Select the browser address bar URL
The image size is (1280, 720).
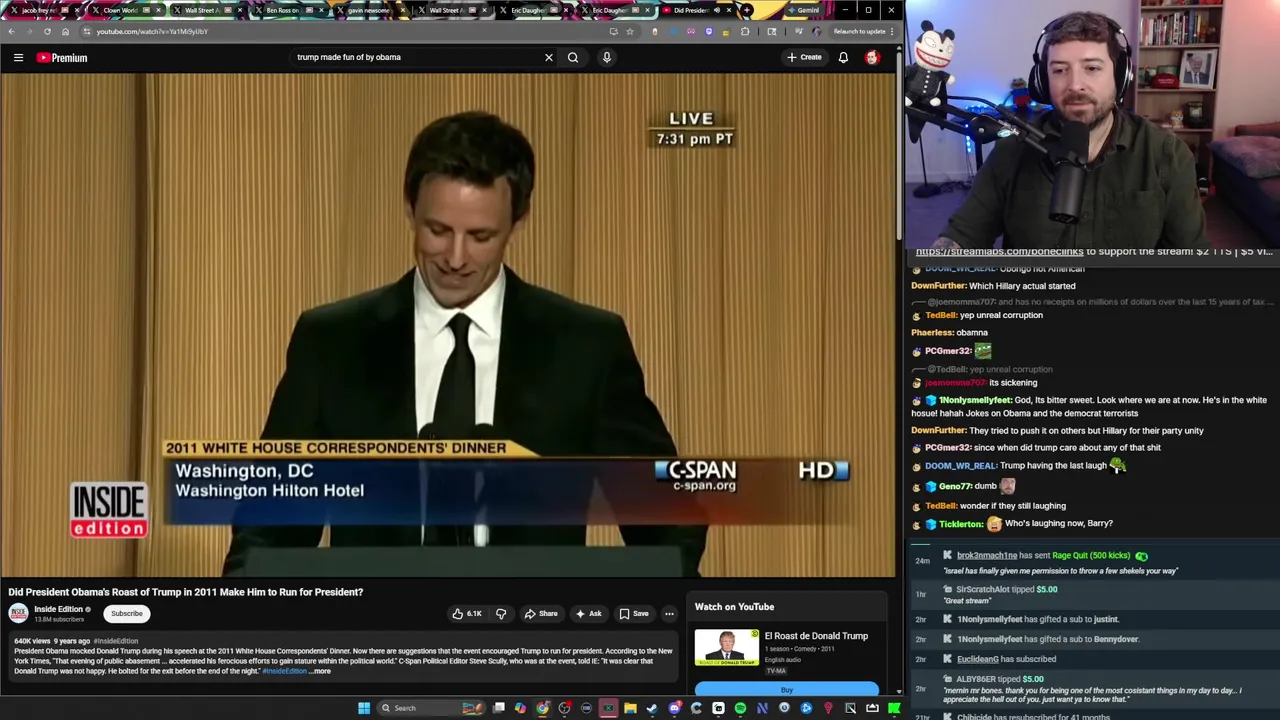pos(152,31)
